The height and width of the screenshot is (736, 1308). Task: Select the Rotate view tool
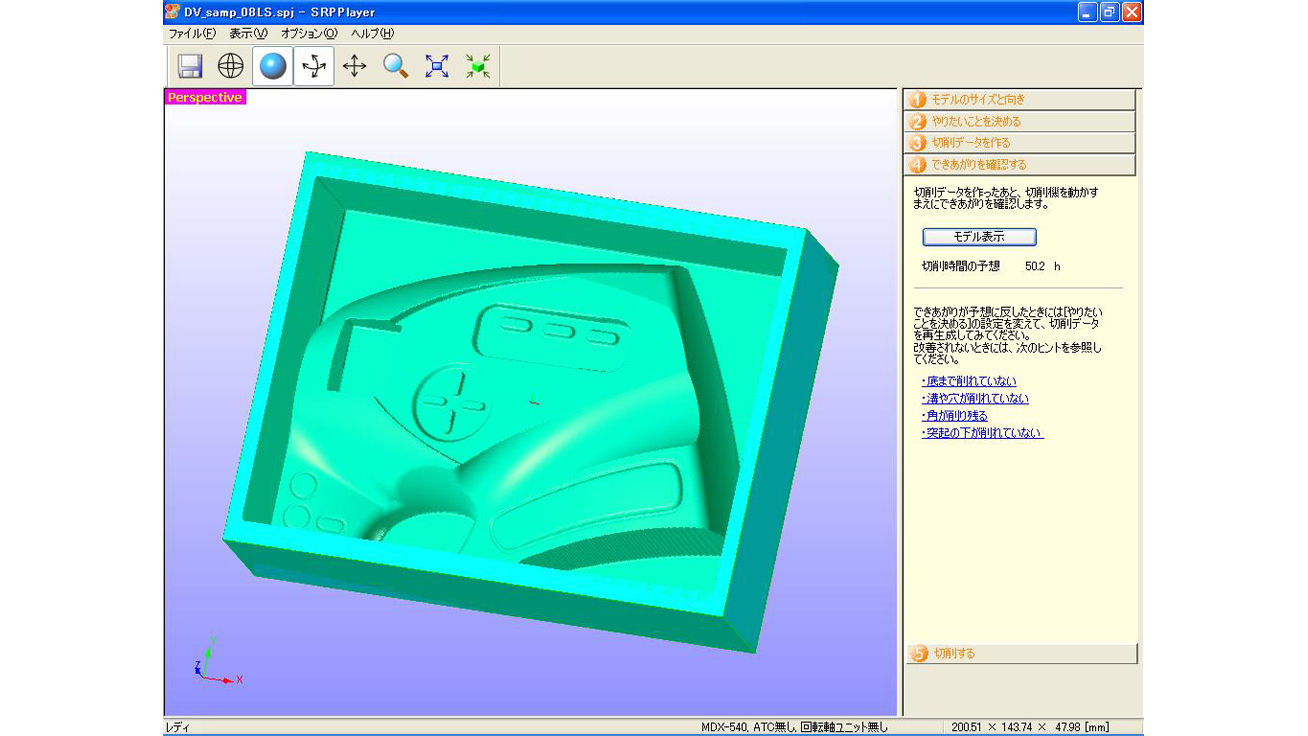tap(314, 67)
